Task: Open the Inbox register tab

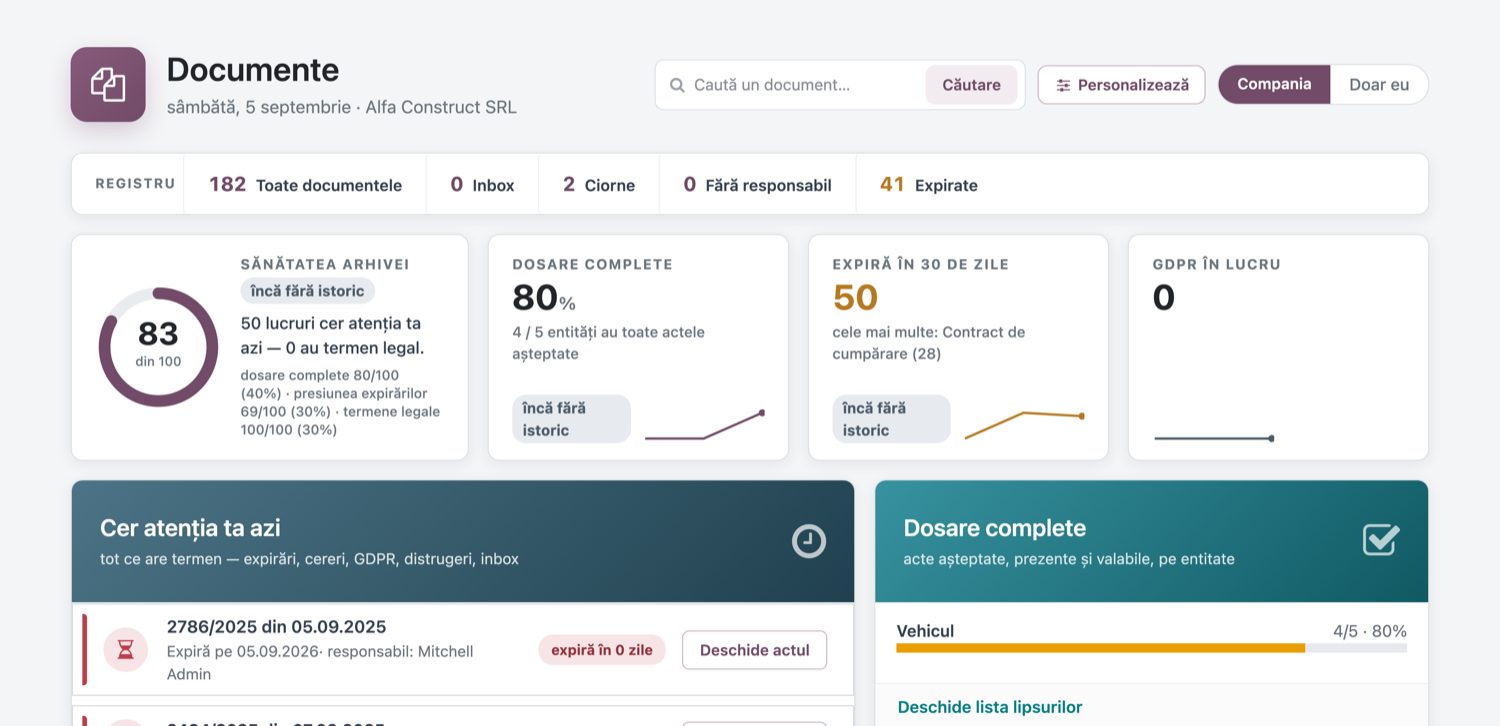Action: pos(482,185)
